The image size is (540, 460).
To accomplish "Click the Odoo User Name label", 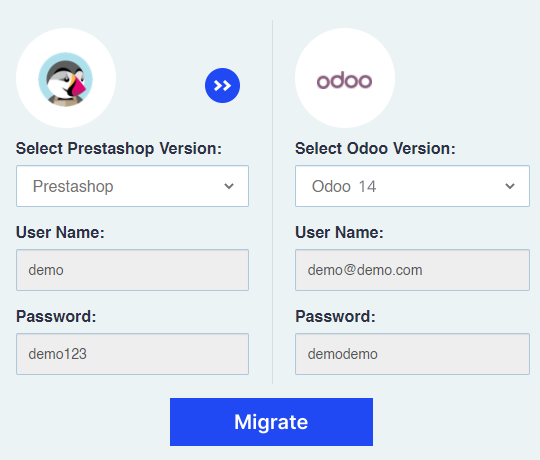I will (x=339, y=232).
